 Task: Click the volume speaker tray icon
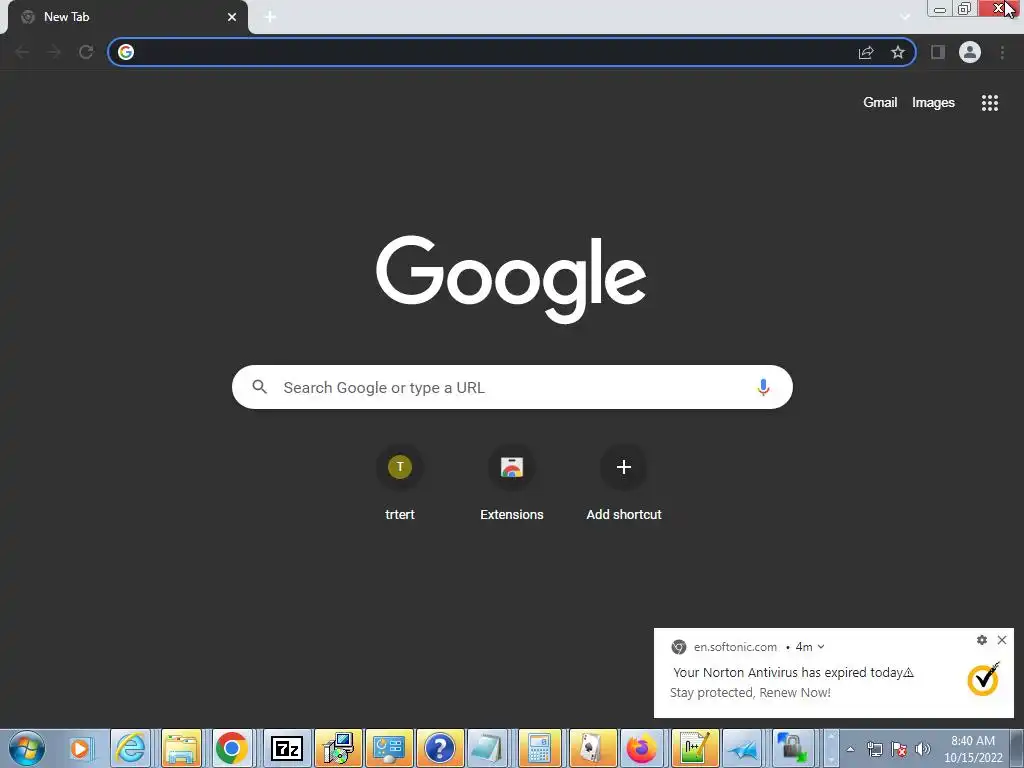point(923,749)
